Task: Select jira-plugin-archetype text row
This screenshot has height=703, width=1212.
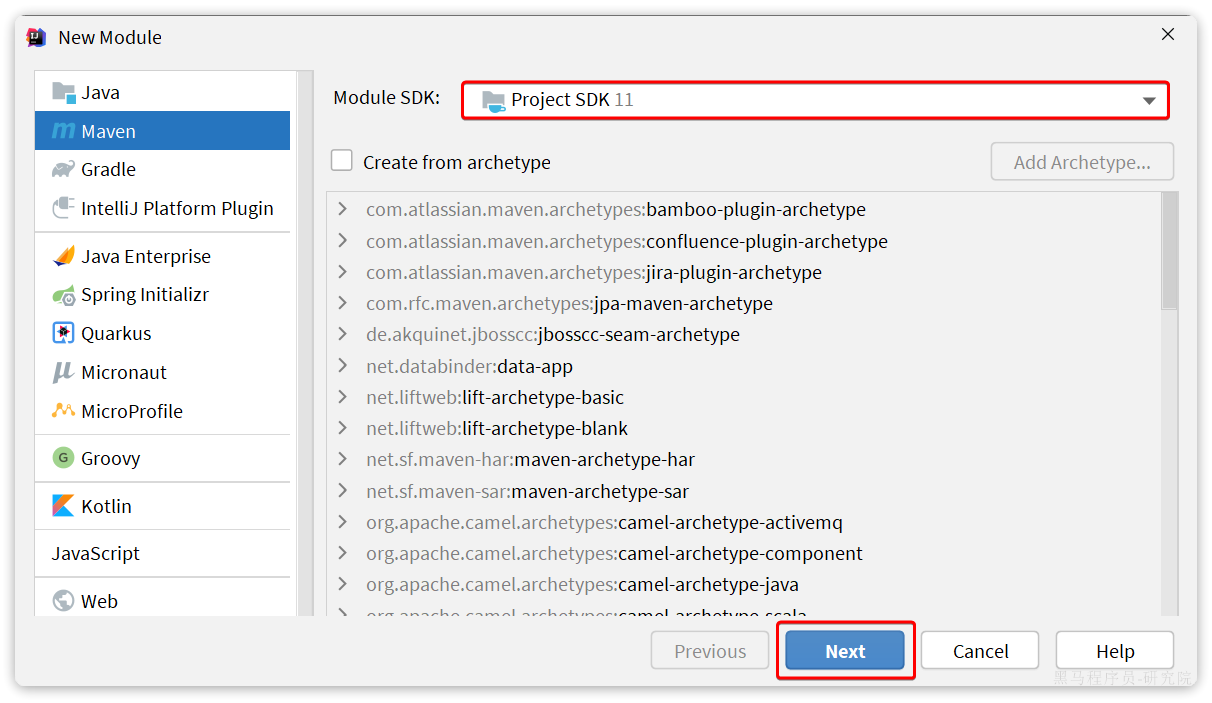Action: click(594, 272)
